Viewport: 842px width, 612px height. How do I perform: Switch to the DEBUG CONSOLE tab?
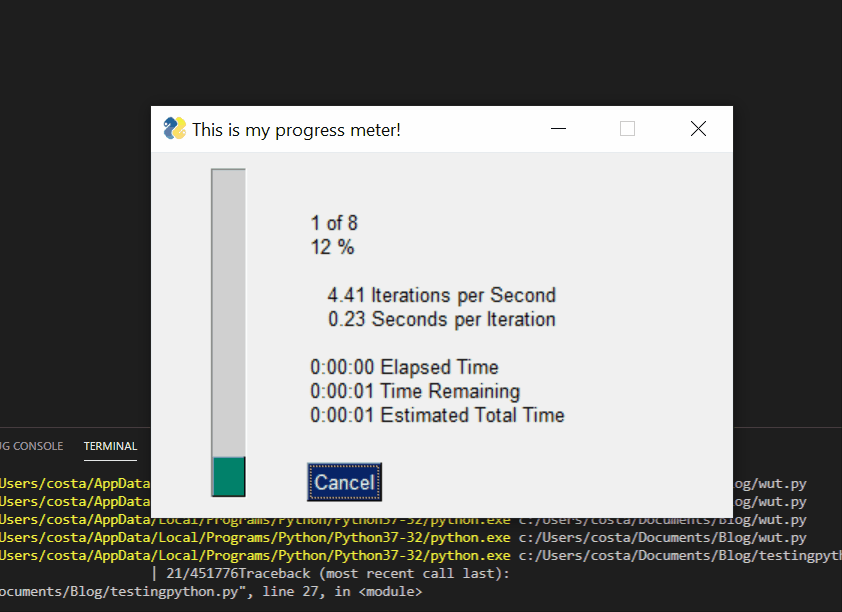pyautogui.click(x=31, y=446)
